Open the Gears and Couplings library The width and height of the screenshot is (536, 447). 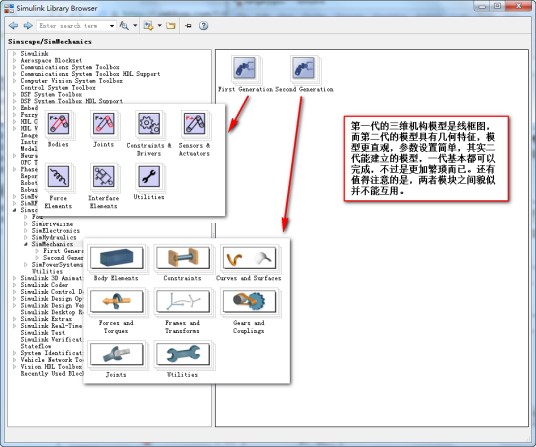pyautogui.click(x=249, y=301)
